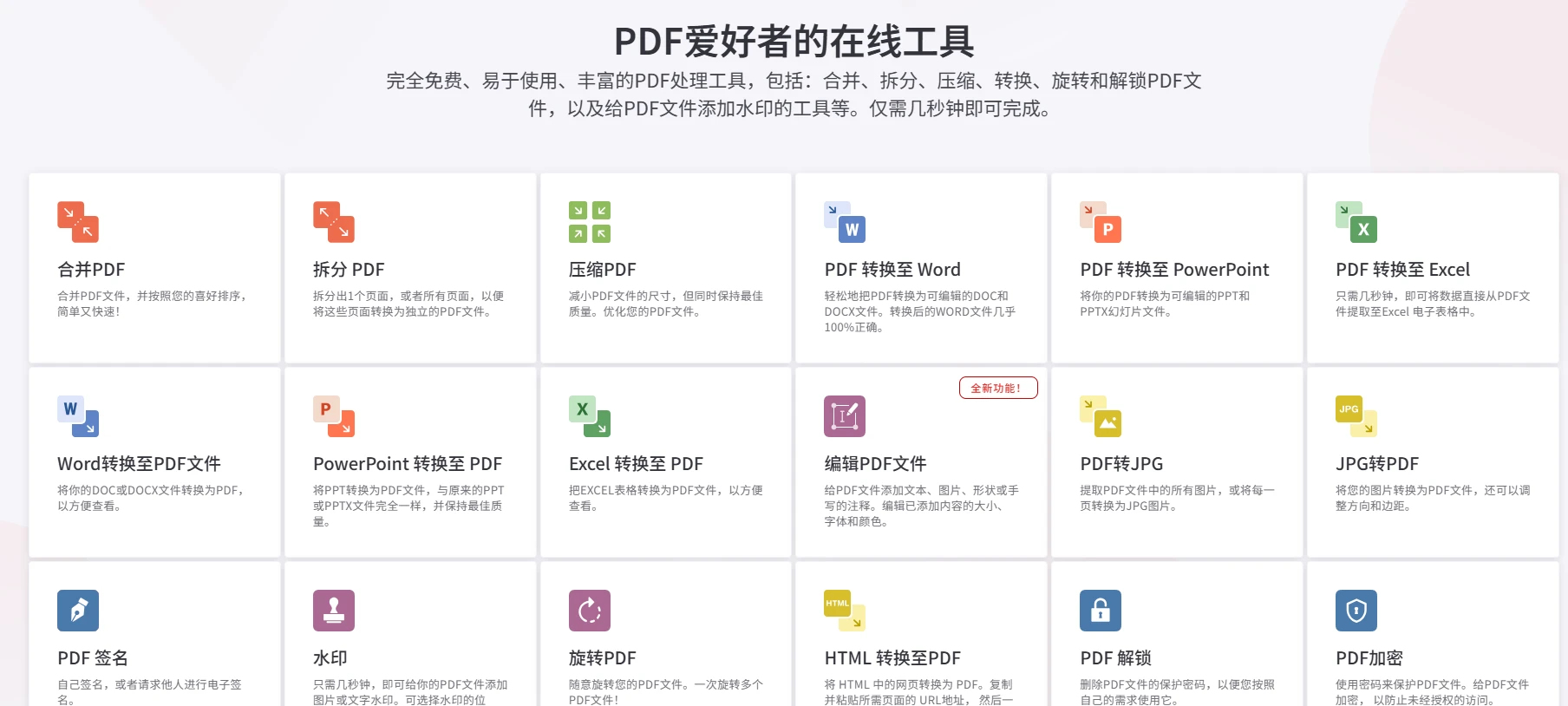Screen dimensions: 1568x706
Task: Click the PDF 转换至 PowerPoint icon
Action: [x=1101, y=222]
